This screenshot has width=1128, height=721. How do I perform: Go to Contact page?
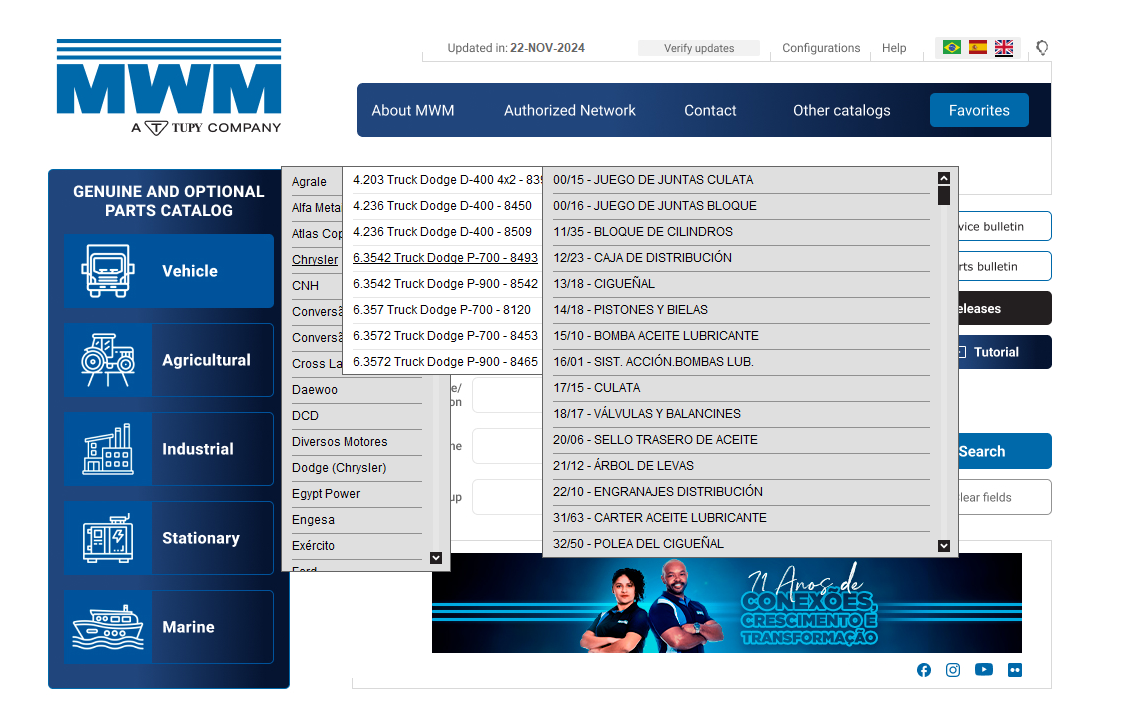(x=710, y=111)
